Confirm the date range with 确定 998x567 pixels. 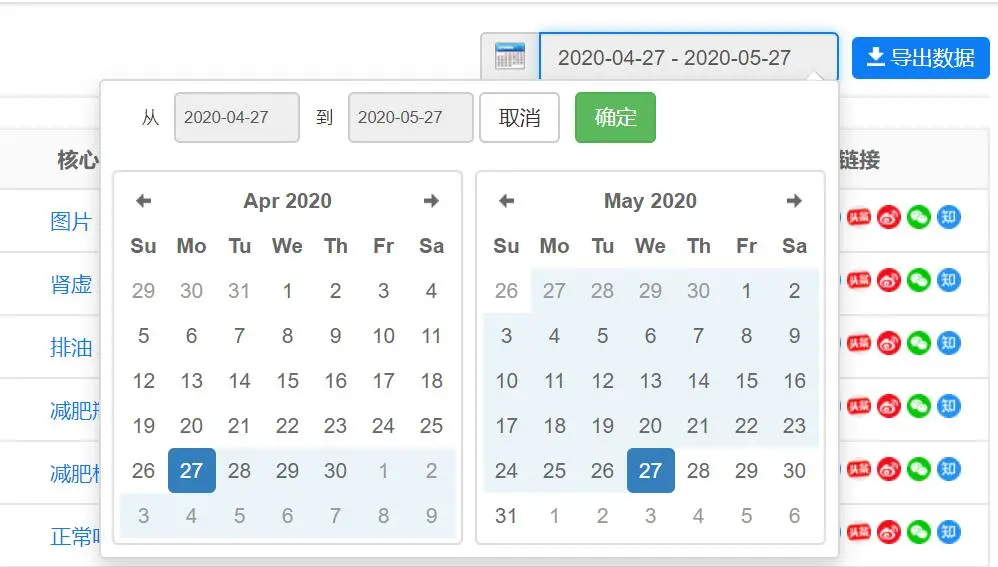coord(615,118)
